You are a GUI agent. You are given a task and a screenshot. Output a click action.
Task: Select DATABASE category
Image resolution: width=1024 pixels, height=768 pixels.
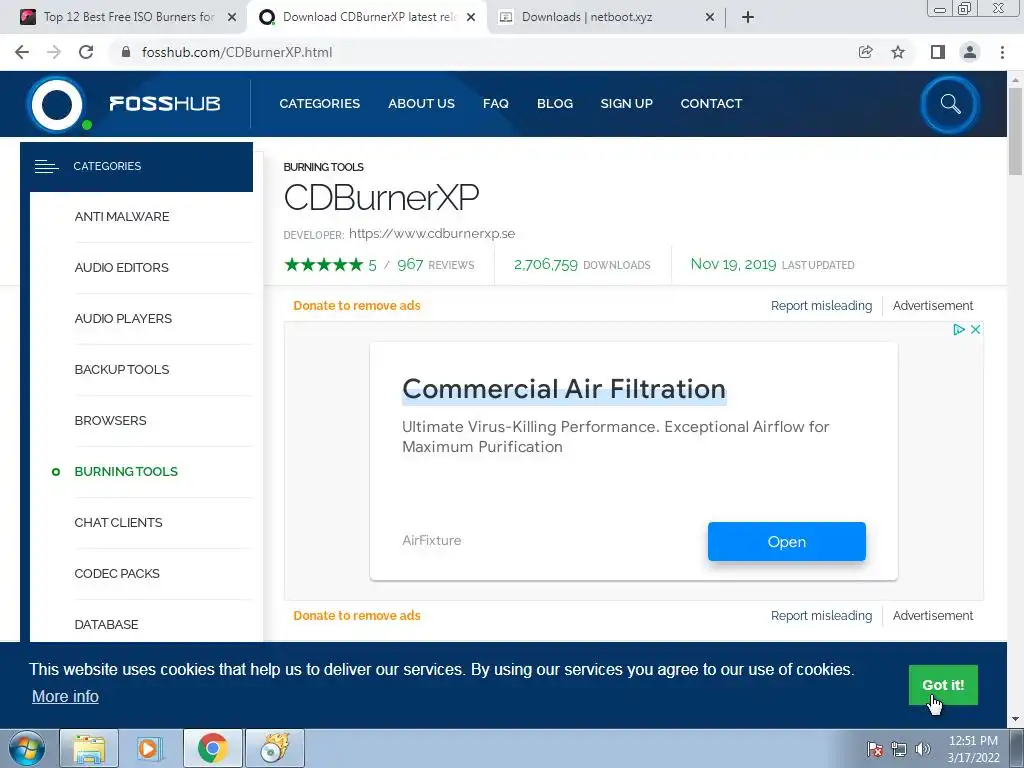coord(106,624)
